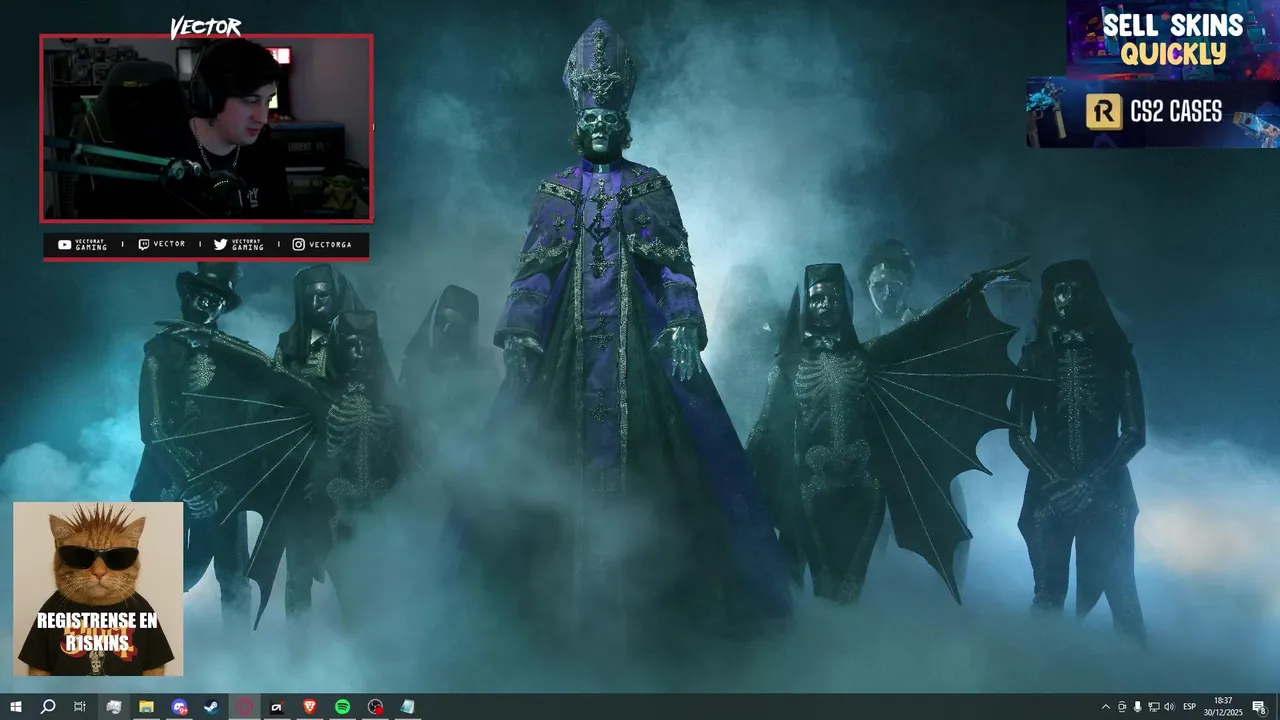Open the volume speaker tray icon
This screenshot has height=720, width=1280.
tap(1169, 707)
